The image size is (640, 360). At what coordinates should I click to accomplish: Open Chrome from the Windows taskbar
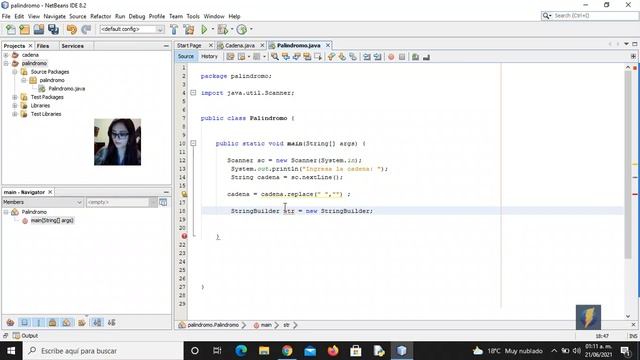coord(287,351)
